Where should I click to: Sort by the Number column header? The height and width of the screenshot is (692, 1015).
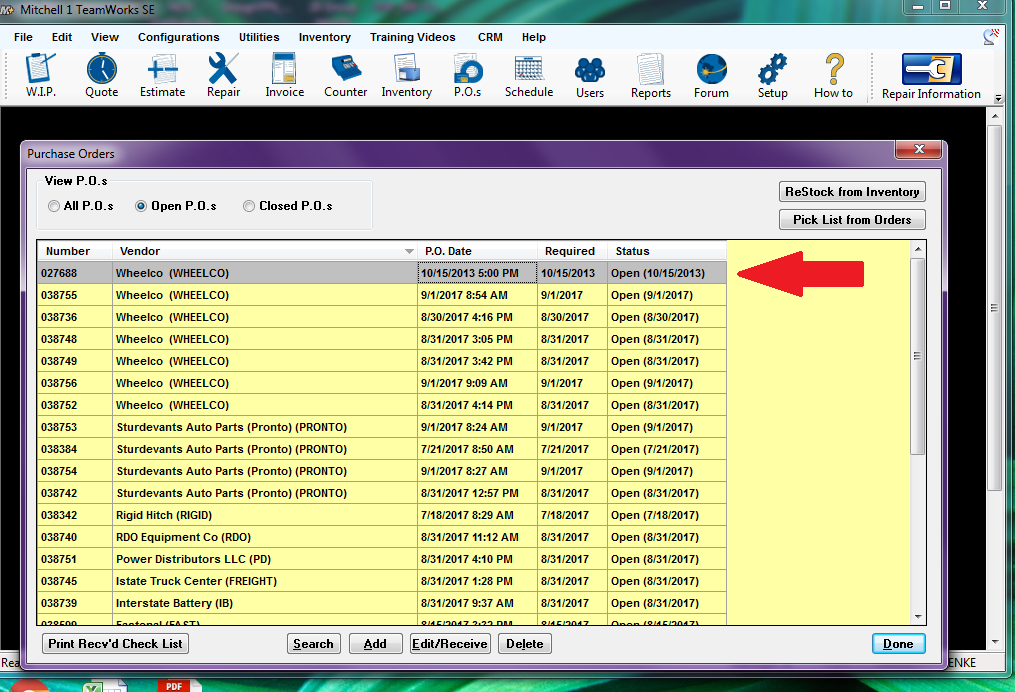(74, 251)
